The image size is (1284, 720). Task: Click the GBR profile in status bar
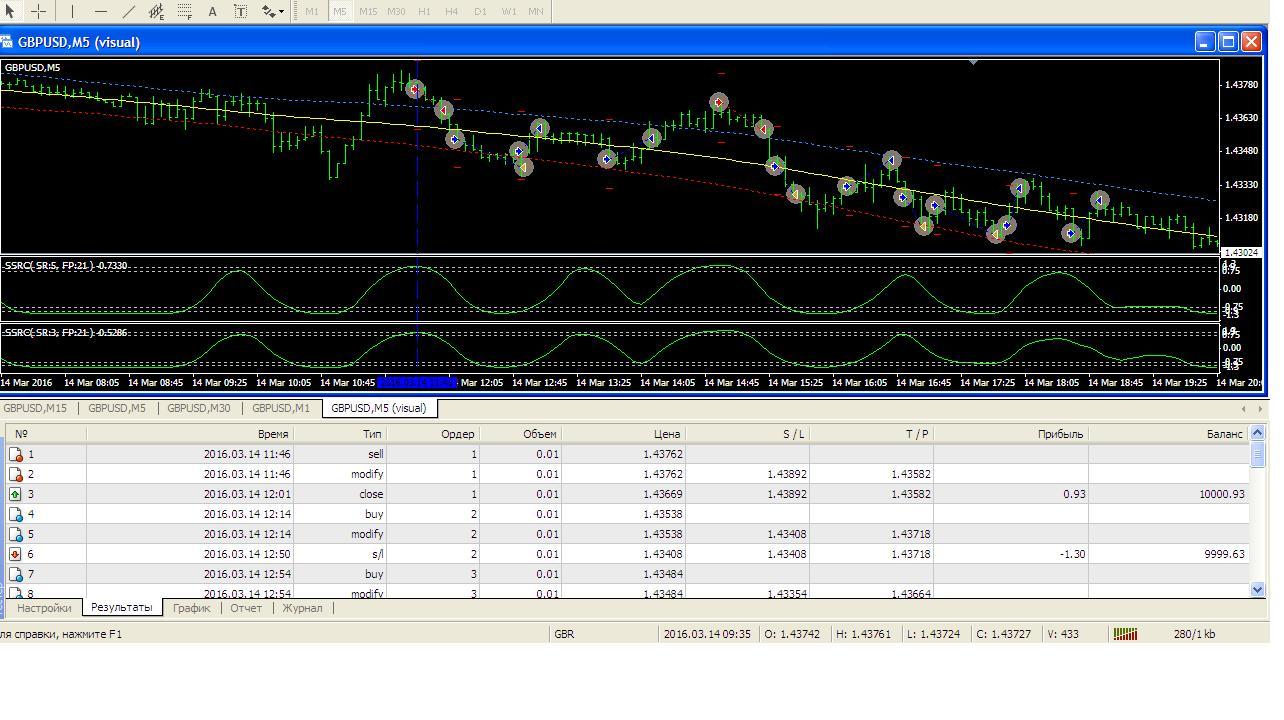(x=564, y=634)
